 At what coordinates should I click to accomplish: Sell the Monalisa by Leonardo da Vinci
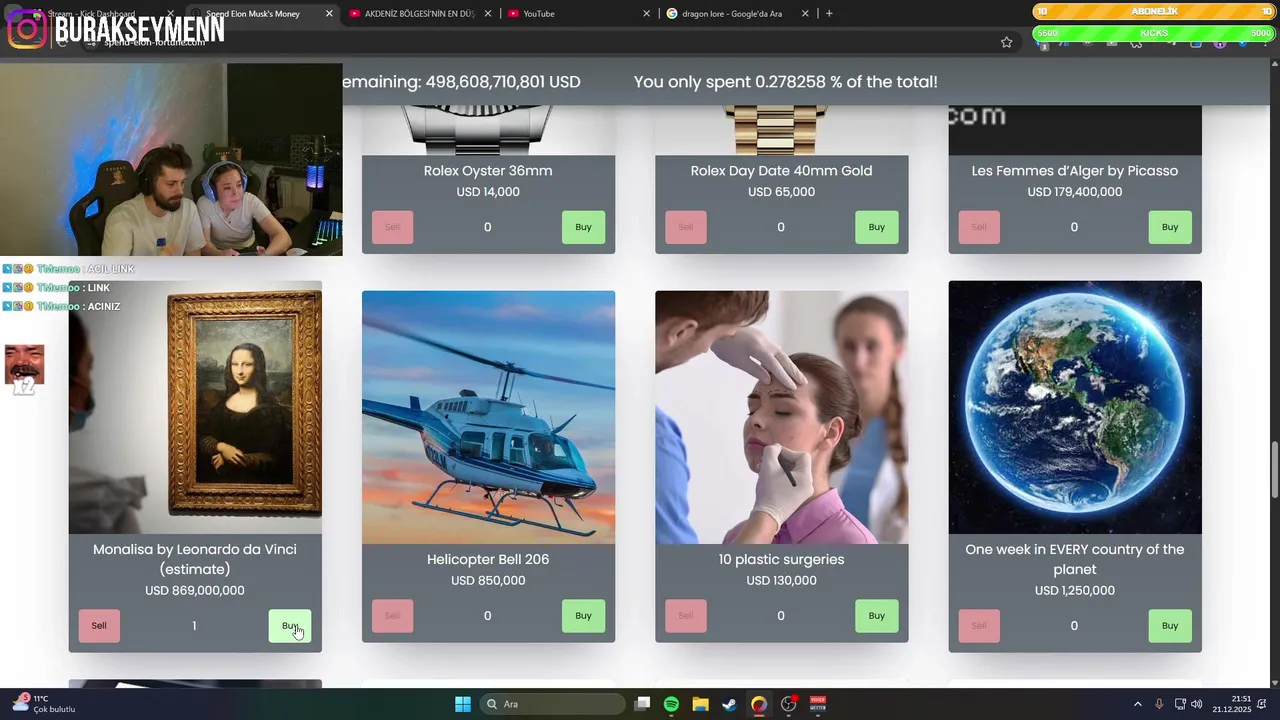pyautogui.click(x=99, y=626)
